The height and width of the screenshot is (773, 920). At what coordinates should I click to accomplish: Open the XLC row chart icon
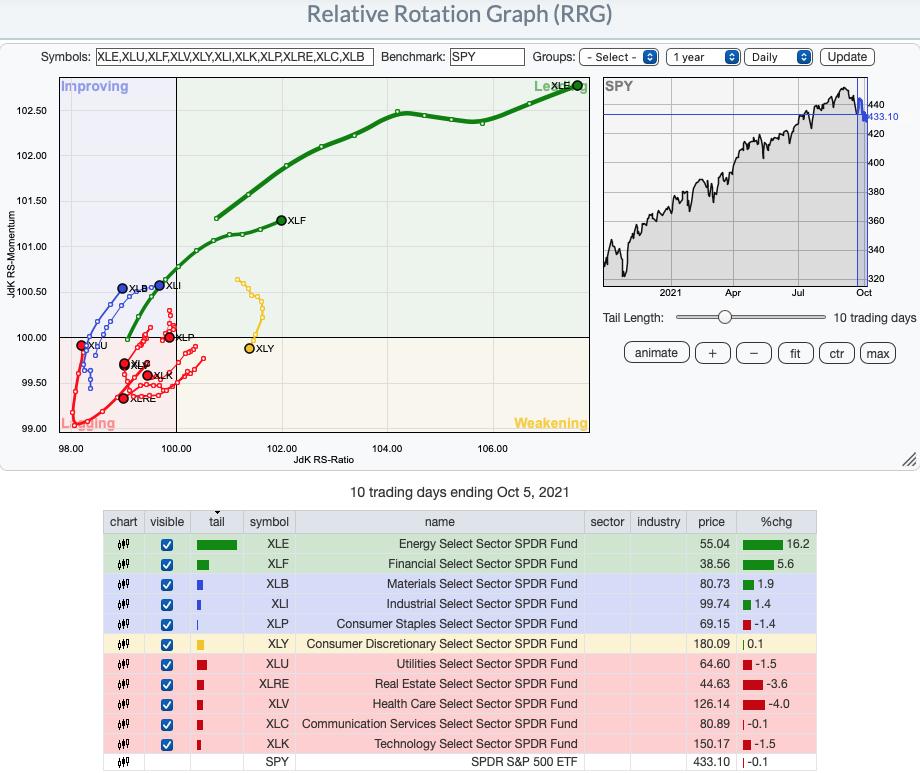[123, 724]
